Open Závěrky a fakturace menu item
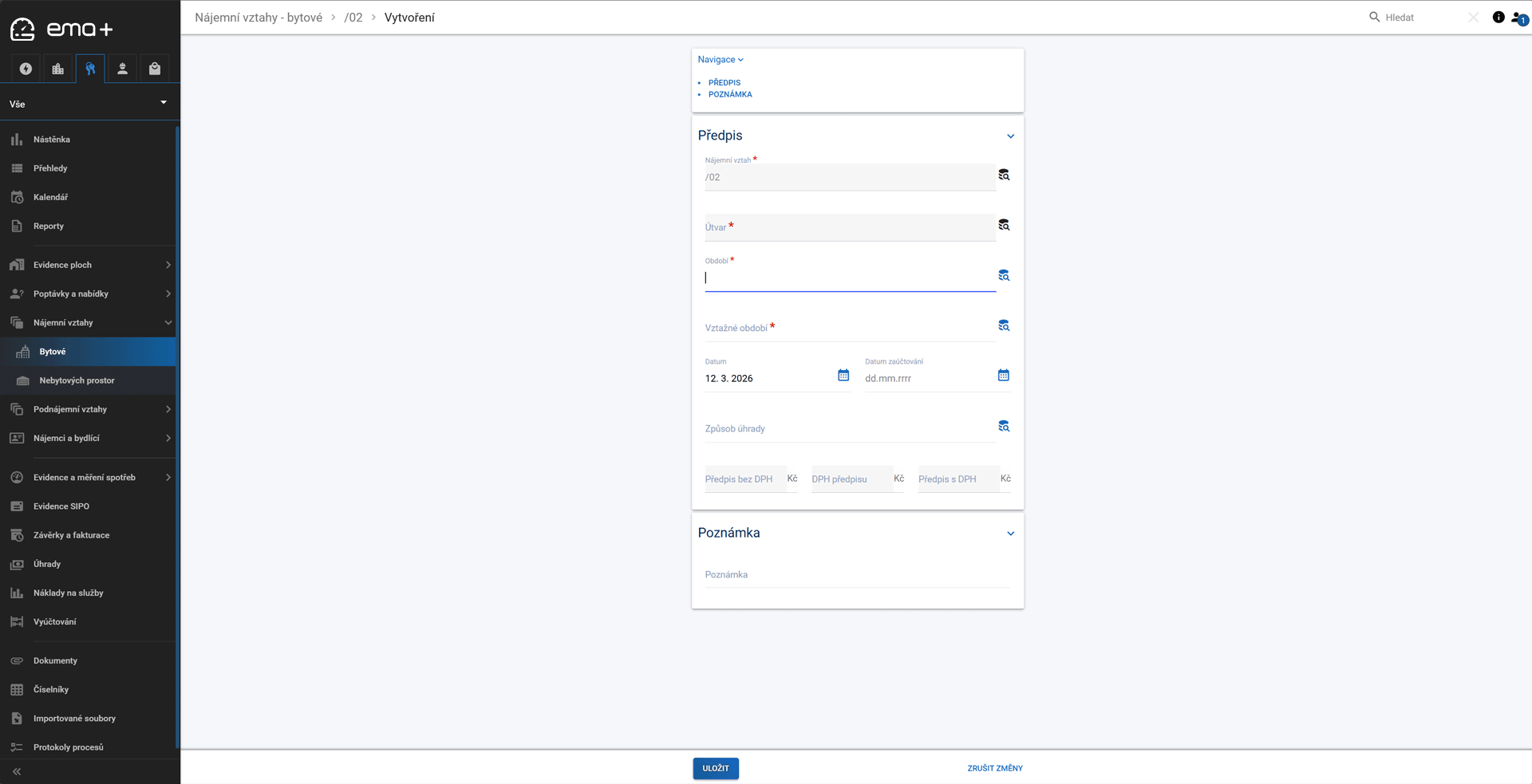 click(71, 535)
